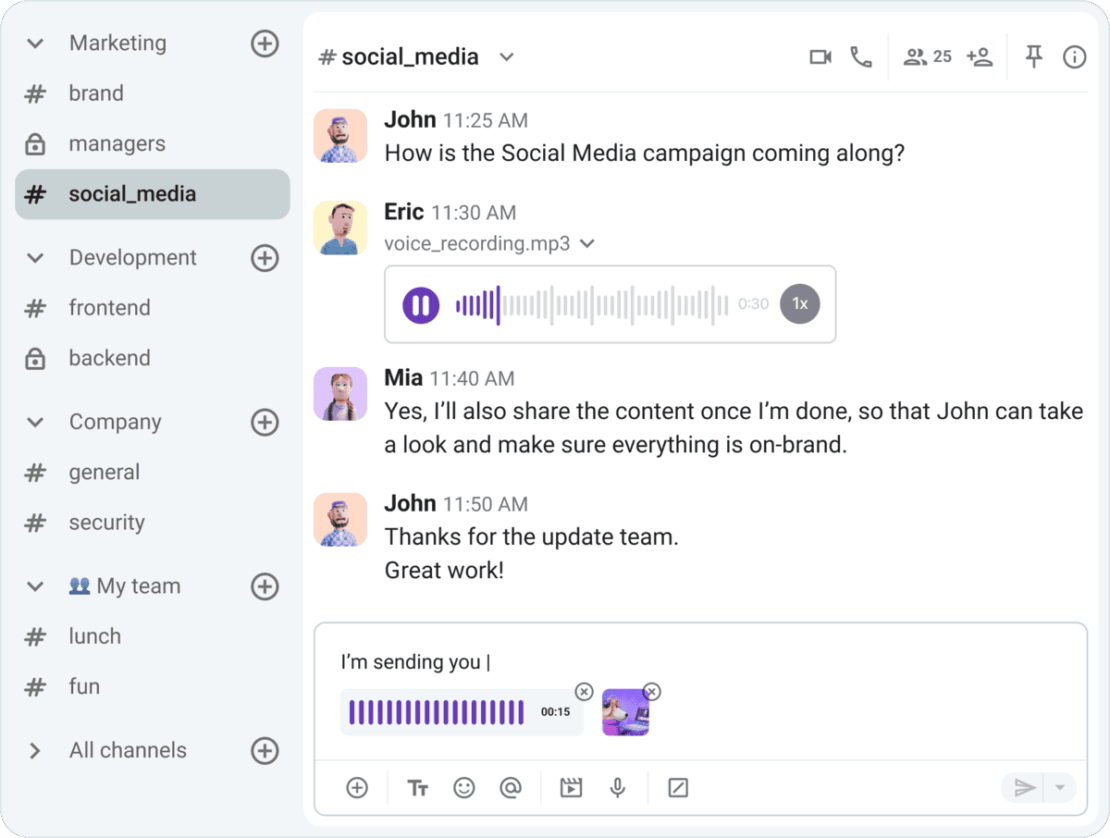
Task: Remove the attached voice recording
Action: pos(583,691)
